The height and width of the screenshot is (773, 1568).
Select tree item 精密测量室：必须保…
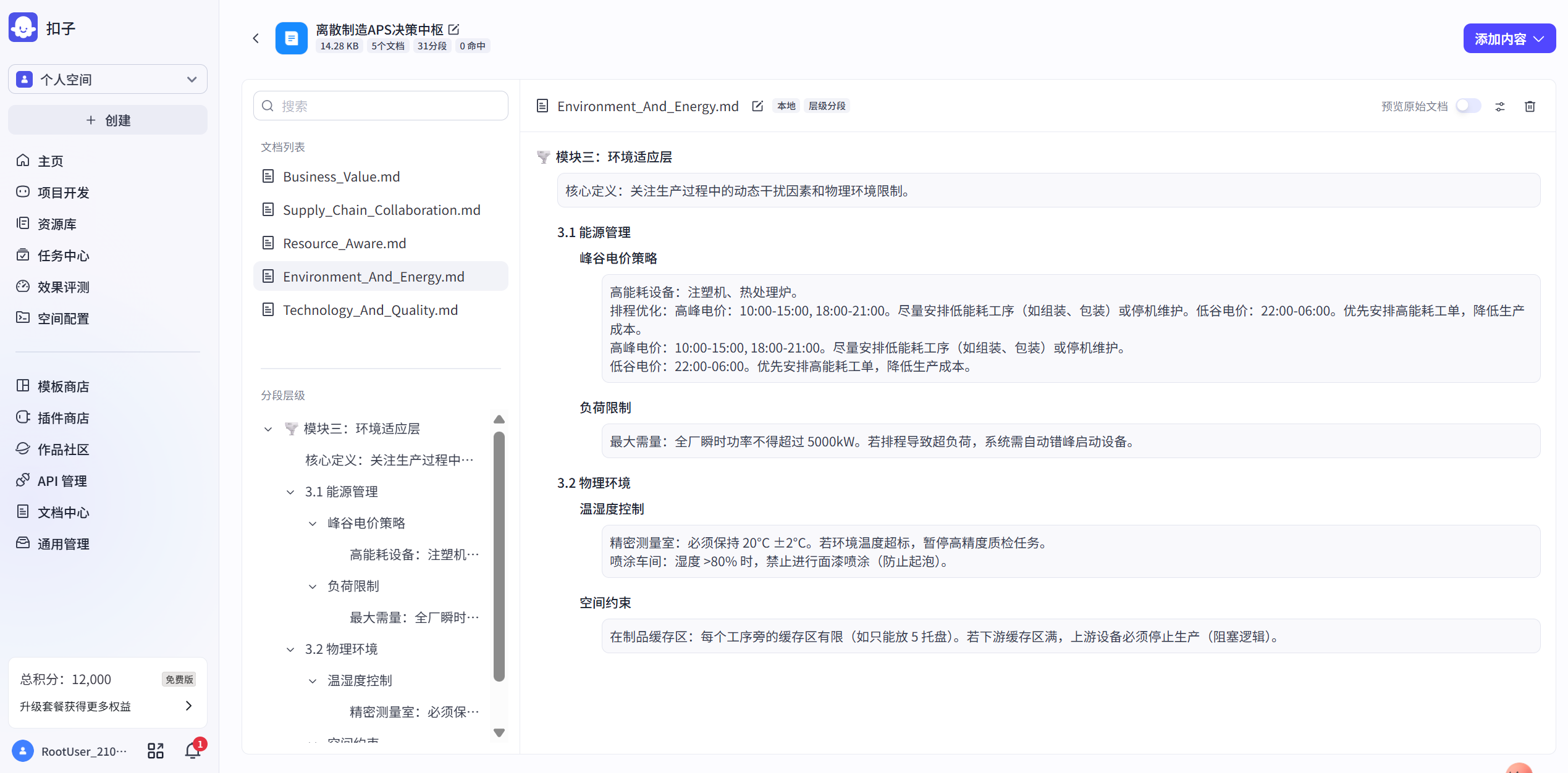point(414,712)
